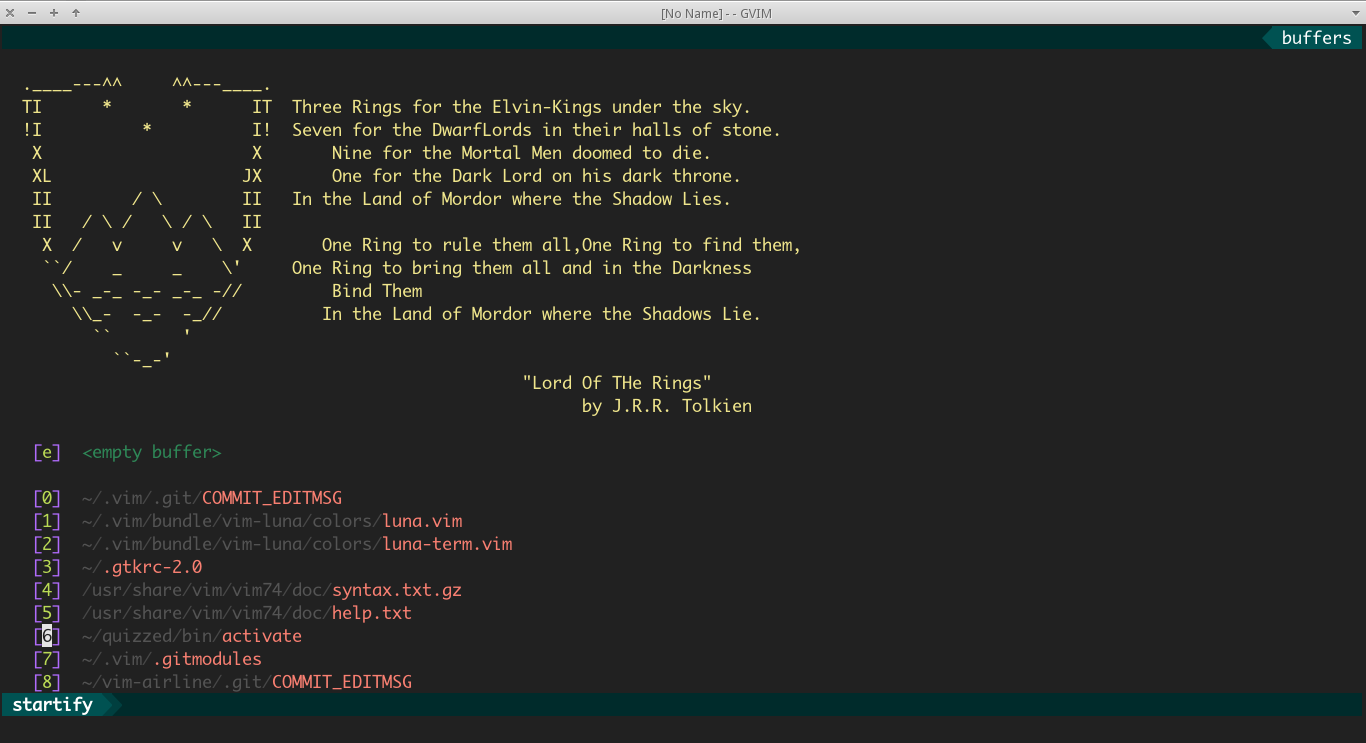
Task: Click the "One for the Dark Lord" line
Action: point(537,176)
